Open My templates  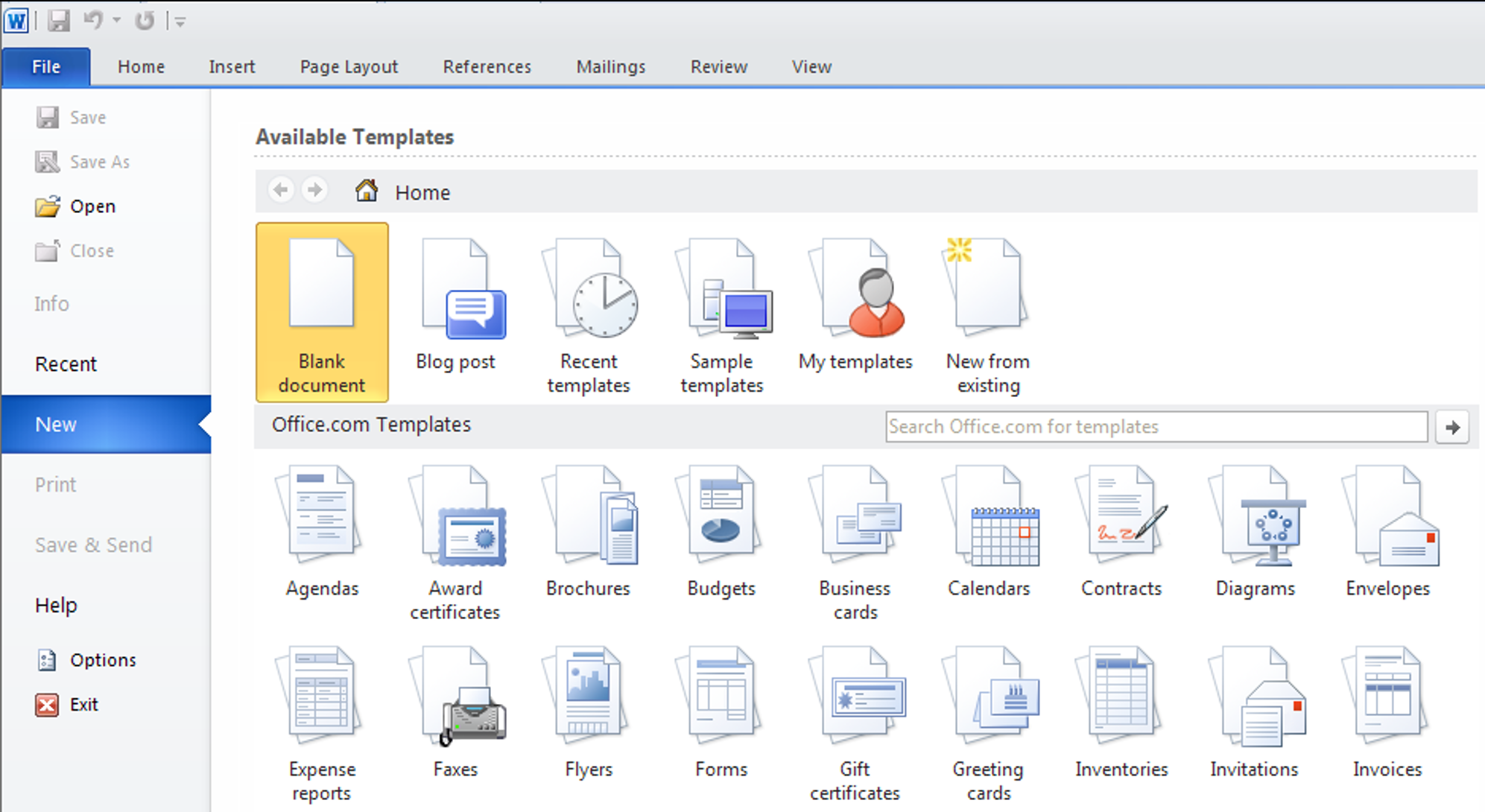tap(855, 305)
